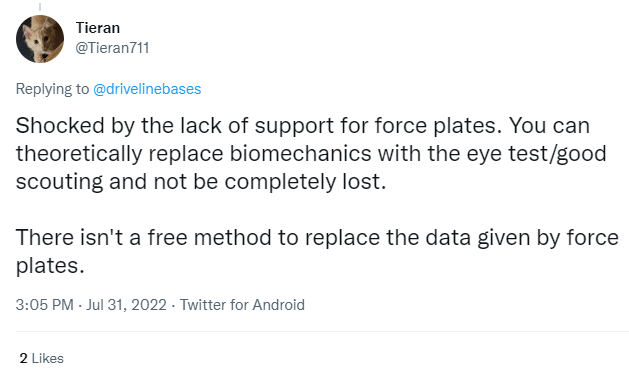Click the final word 'plates.' in tweet
The image size is (629, 381).
coord(50,265)
